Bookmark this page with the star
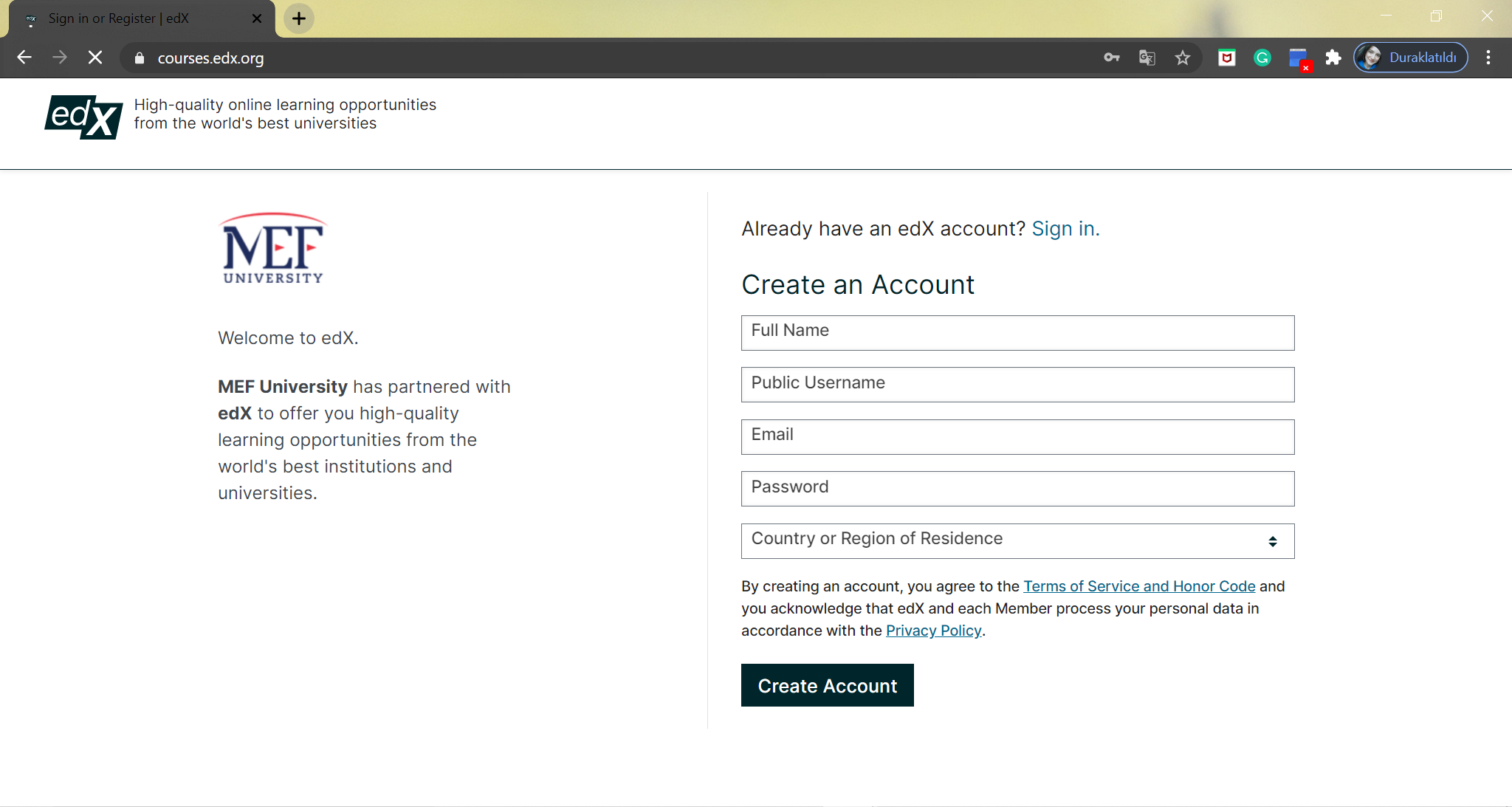The image size is (1512, 807). [x=1183, y=58]
